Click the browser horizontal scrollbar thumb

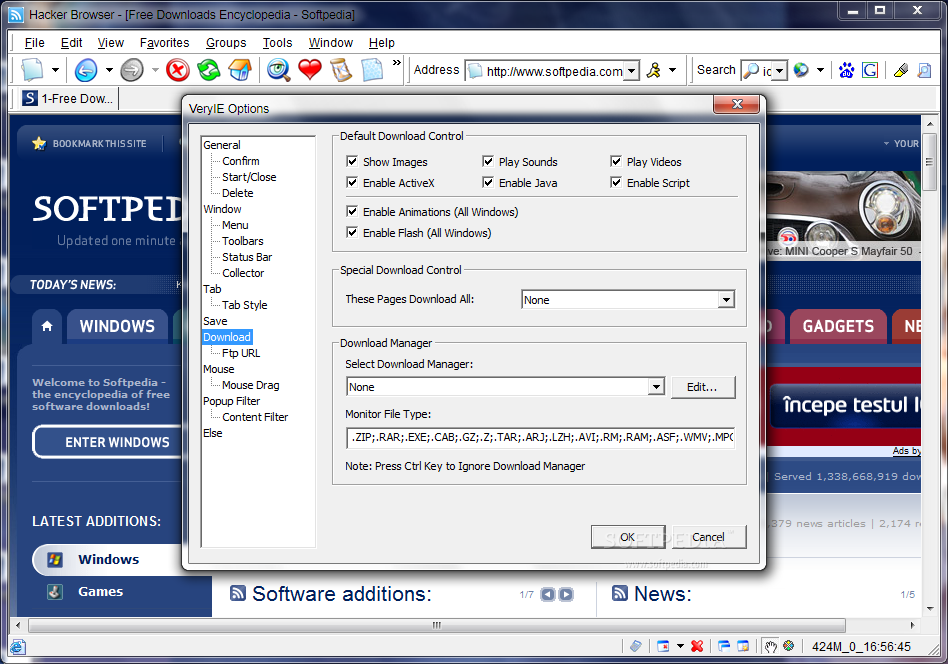(x=437, y=625)
